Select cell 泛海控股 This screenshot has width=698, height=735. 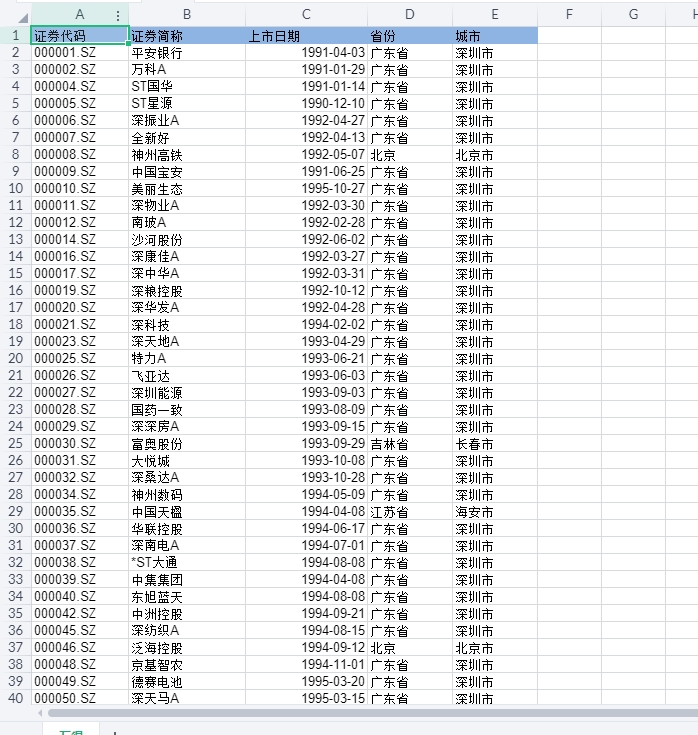[x=187, y=647]
